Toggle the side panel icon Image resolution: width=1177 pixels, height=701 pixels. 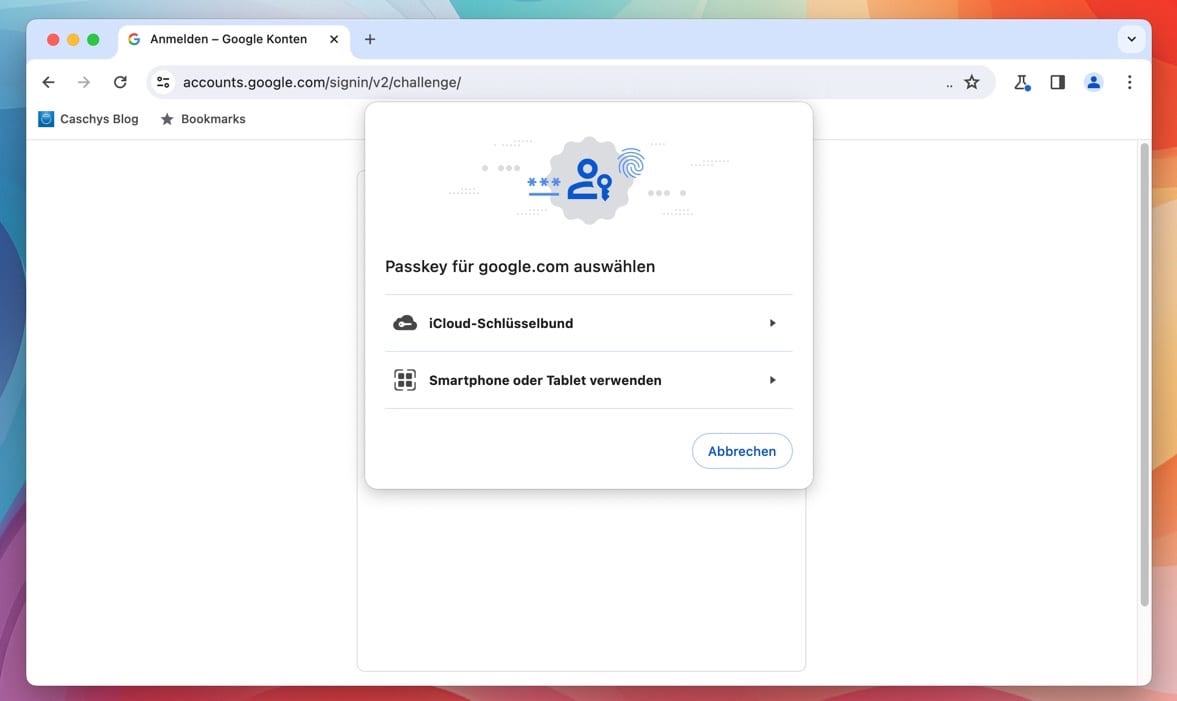click(x=1057, y=82)
